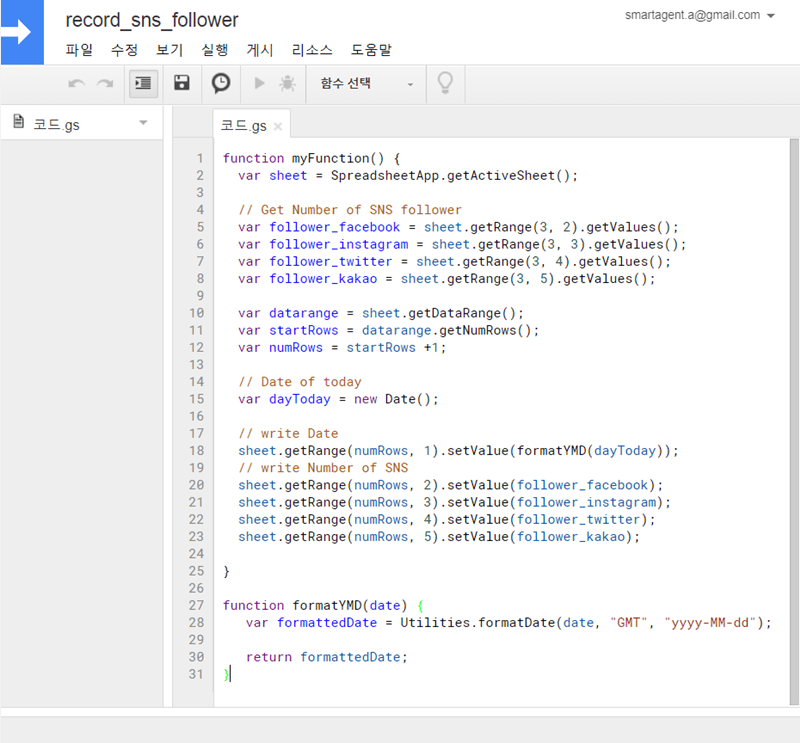Close the 코드.gs editor tab
Screen dimensions: 800x743
pos(278,127)
